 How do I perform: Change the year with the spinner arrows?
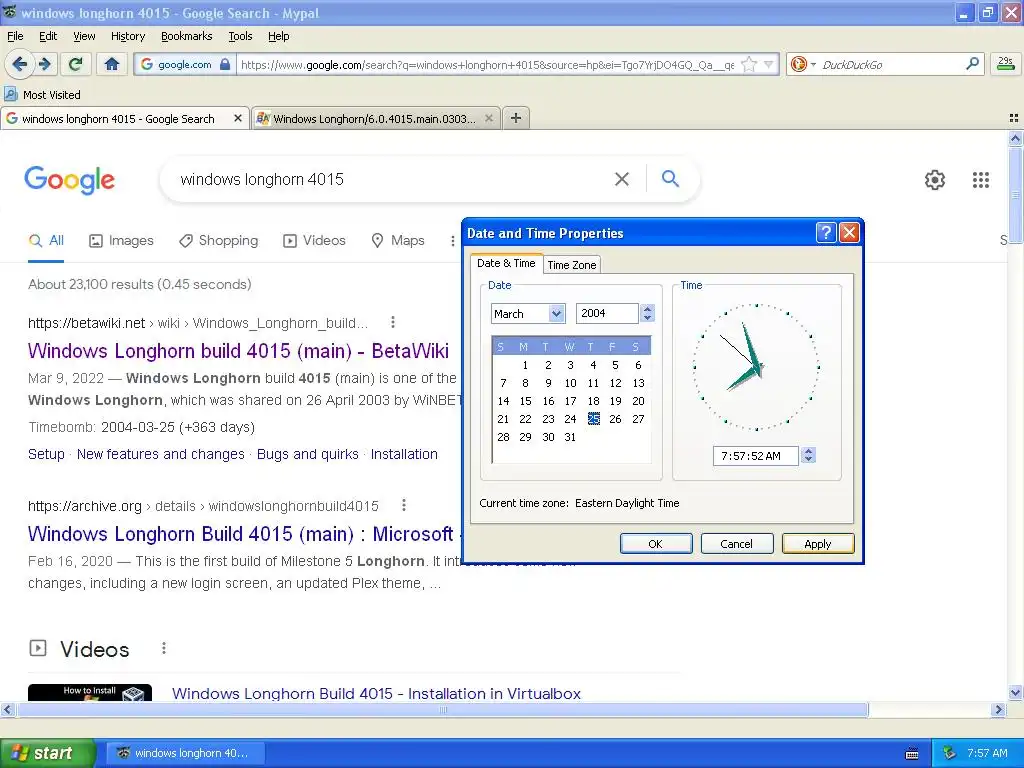(x=647, y=313)
